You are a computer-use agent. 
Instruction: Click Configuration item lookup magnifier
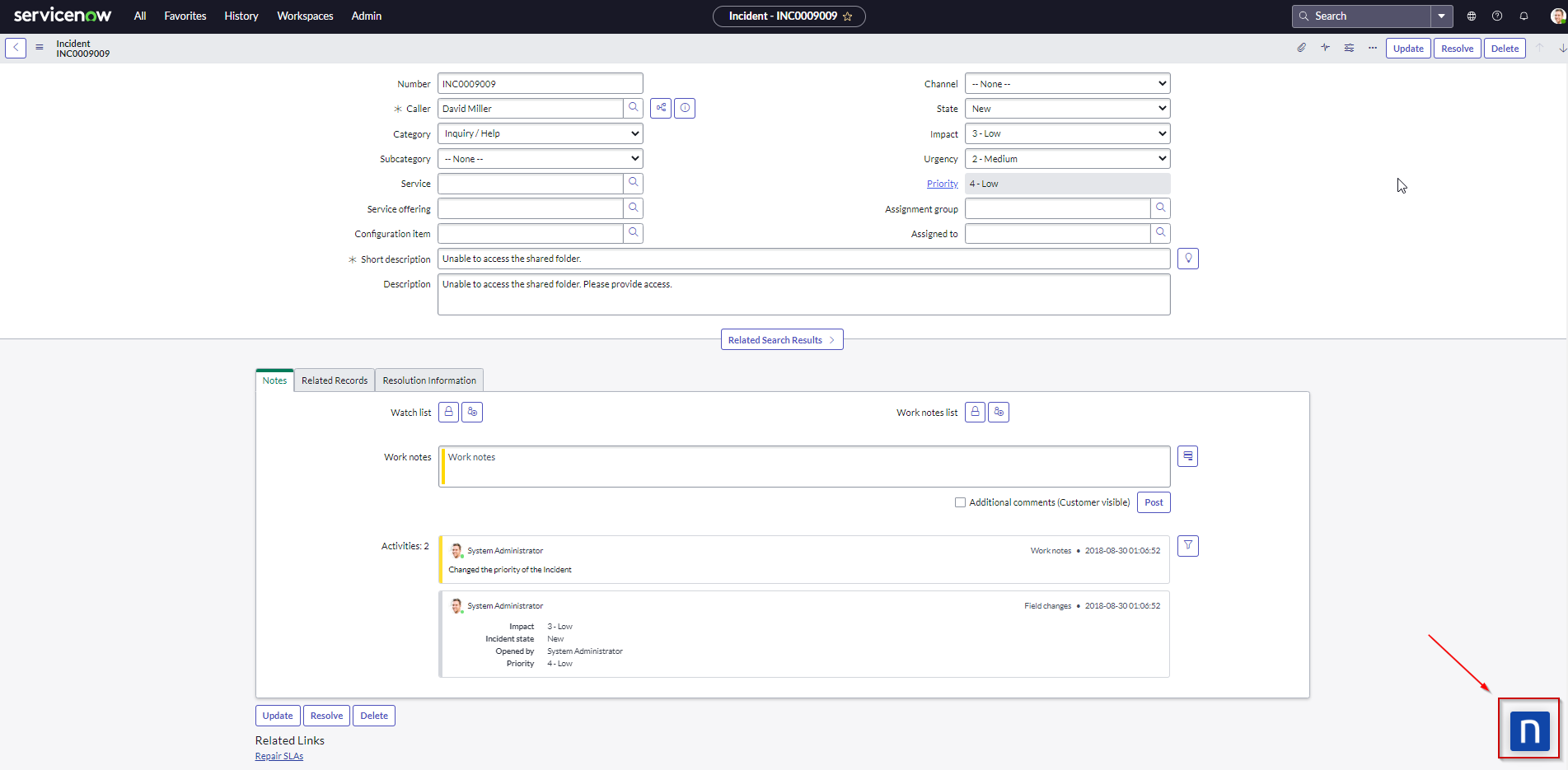633,233
